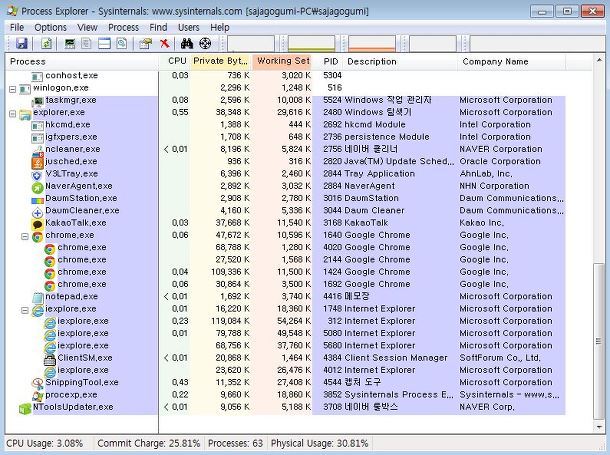610x455 pixels.
Task: Click the NToolsUpdater.exe green box icon
Action: [x=25, y=408]
